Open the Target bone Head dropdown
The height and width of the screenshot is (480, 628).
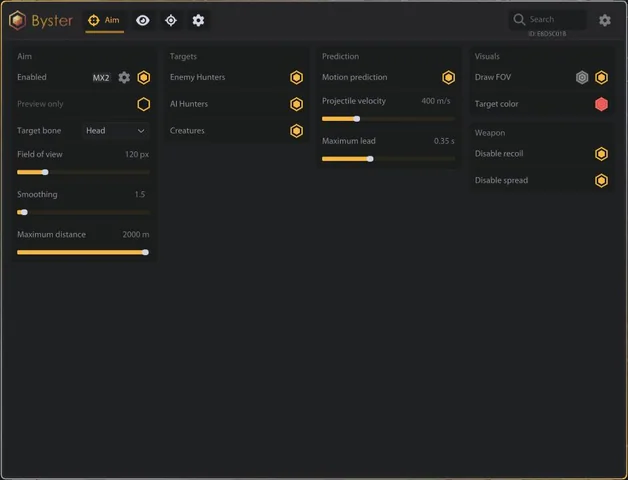(x=116, y=131)
